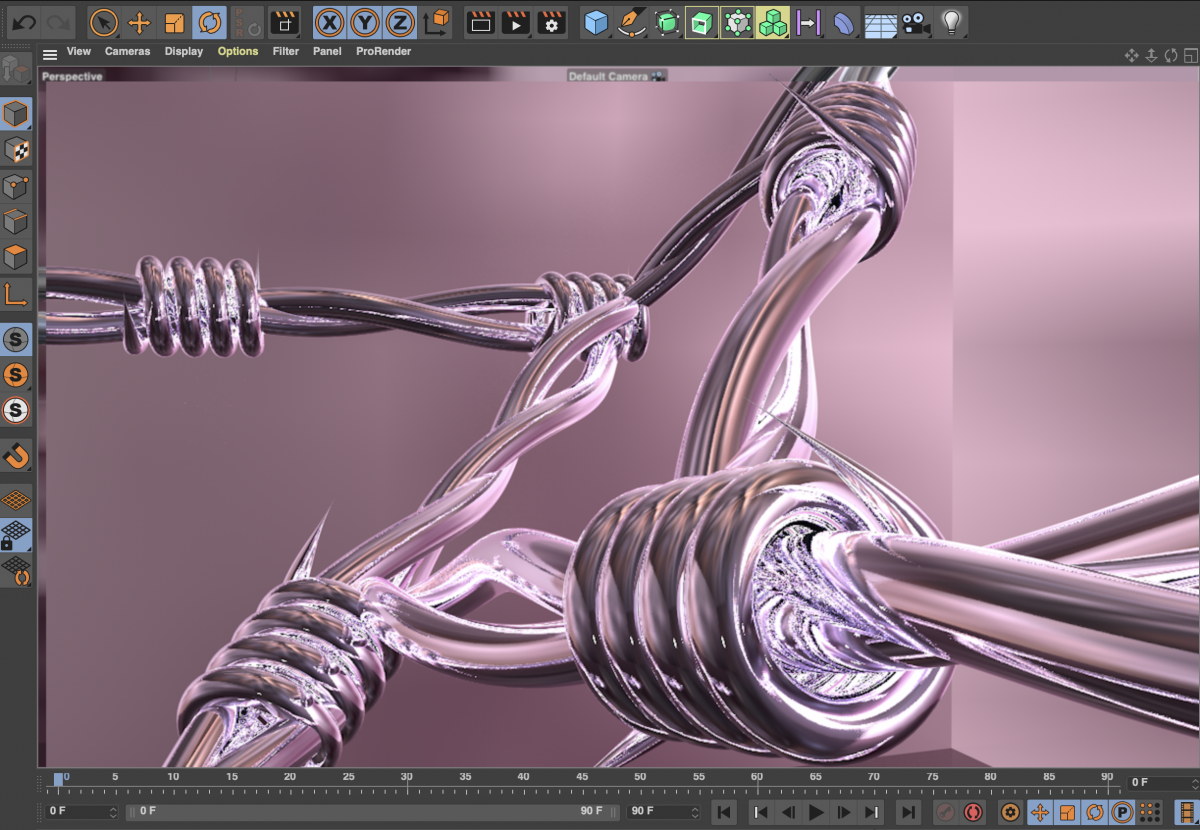Step the 90 F end frame field
This screenshot has height=830, width=1200.
[694, 812]
